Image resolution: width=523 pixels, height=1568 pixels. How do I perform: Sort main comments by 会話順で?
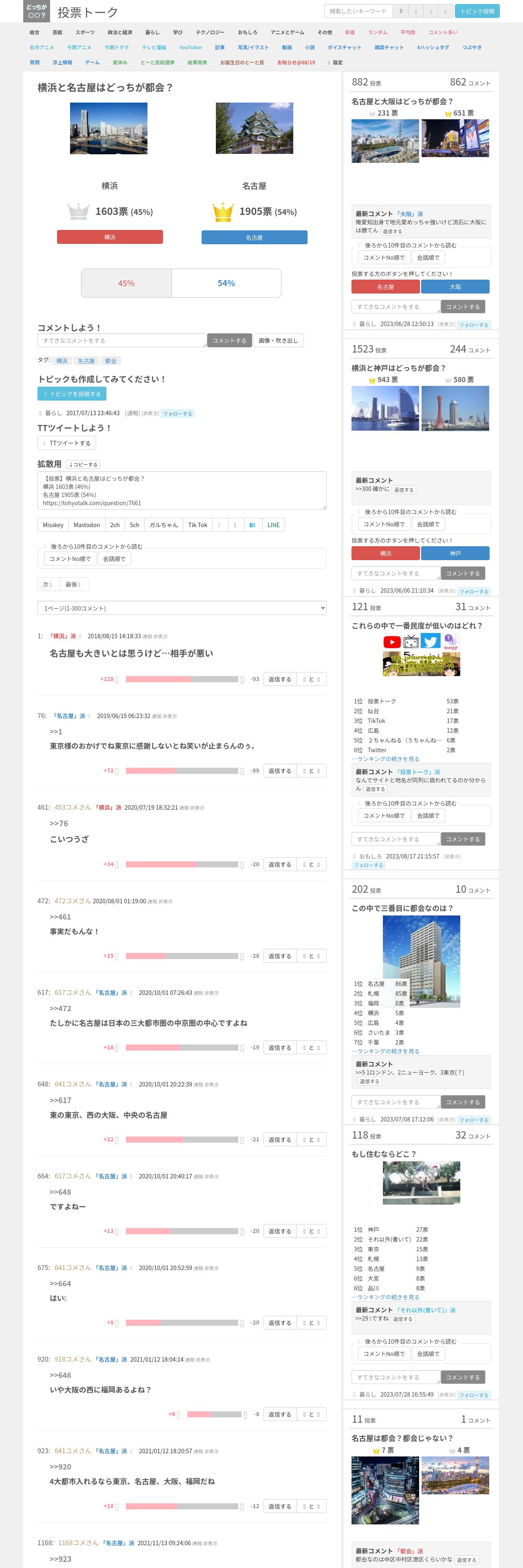[x=114, y=559]
